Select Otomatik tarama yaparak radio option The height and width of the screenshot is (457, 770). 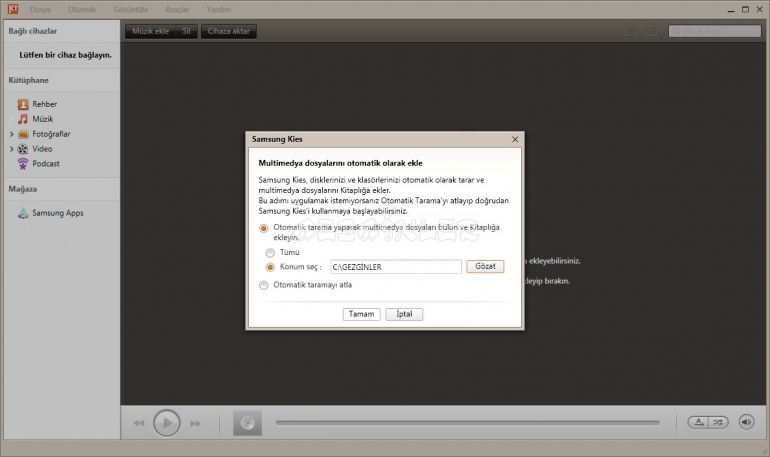tap(264, 228)
